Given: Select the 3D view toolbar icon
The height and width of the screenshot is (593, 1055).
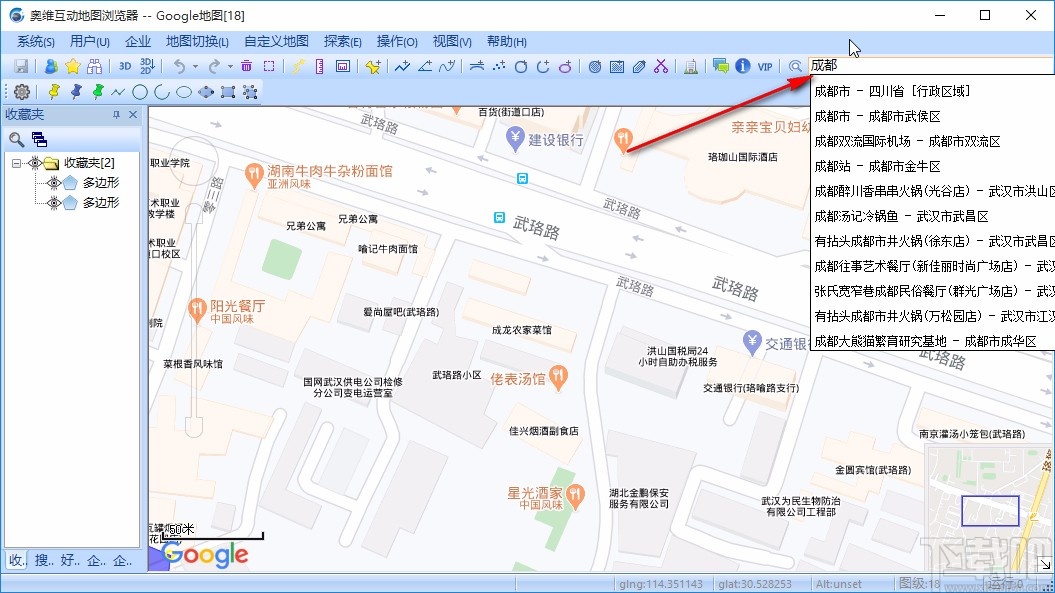Looking at the screenshot, I should [124, 65].
